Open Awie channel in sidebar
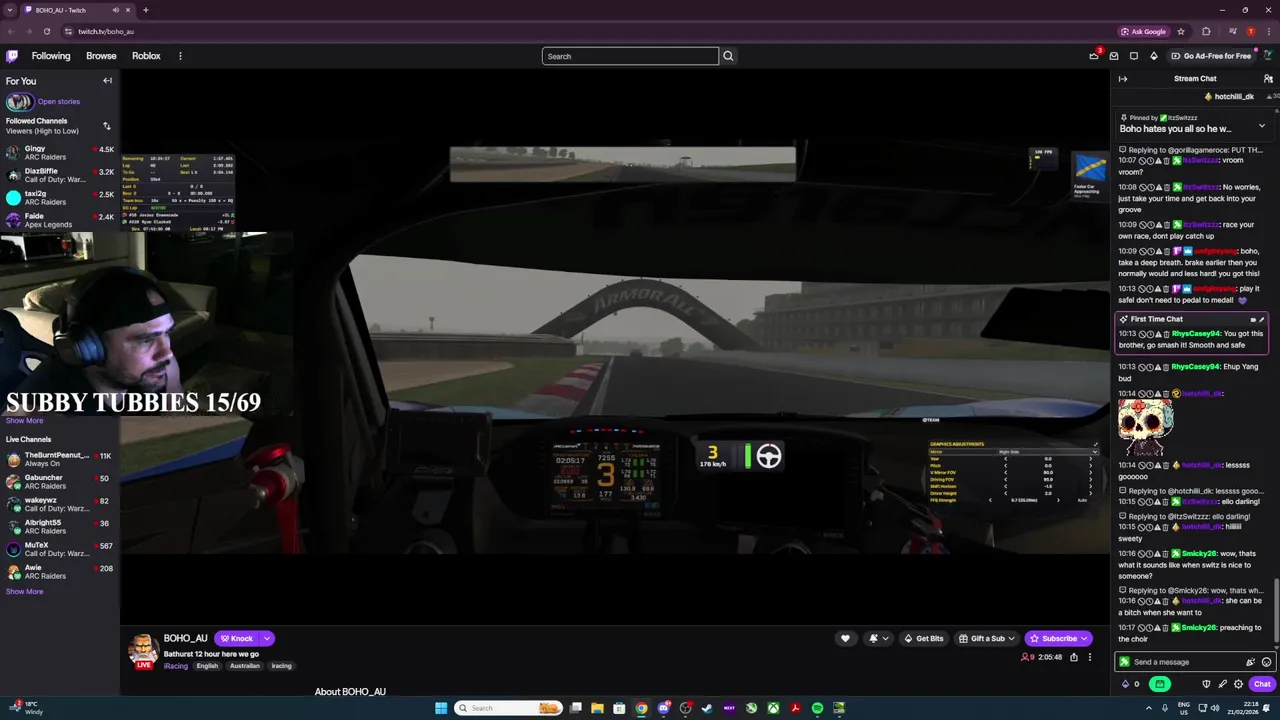 60,572
